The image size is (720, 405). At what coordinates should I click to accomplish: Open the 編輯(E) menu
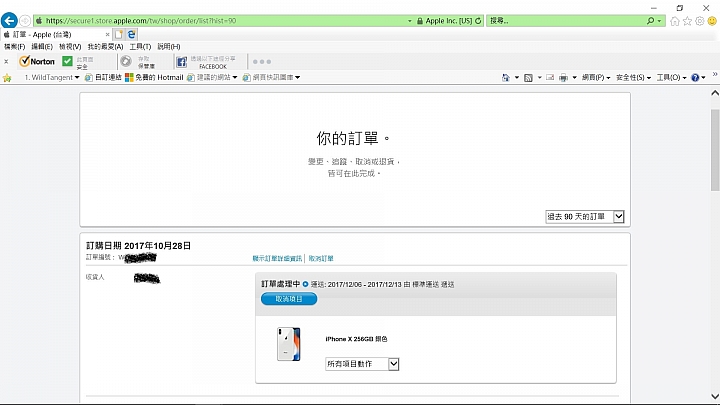pos(42,47)
